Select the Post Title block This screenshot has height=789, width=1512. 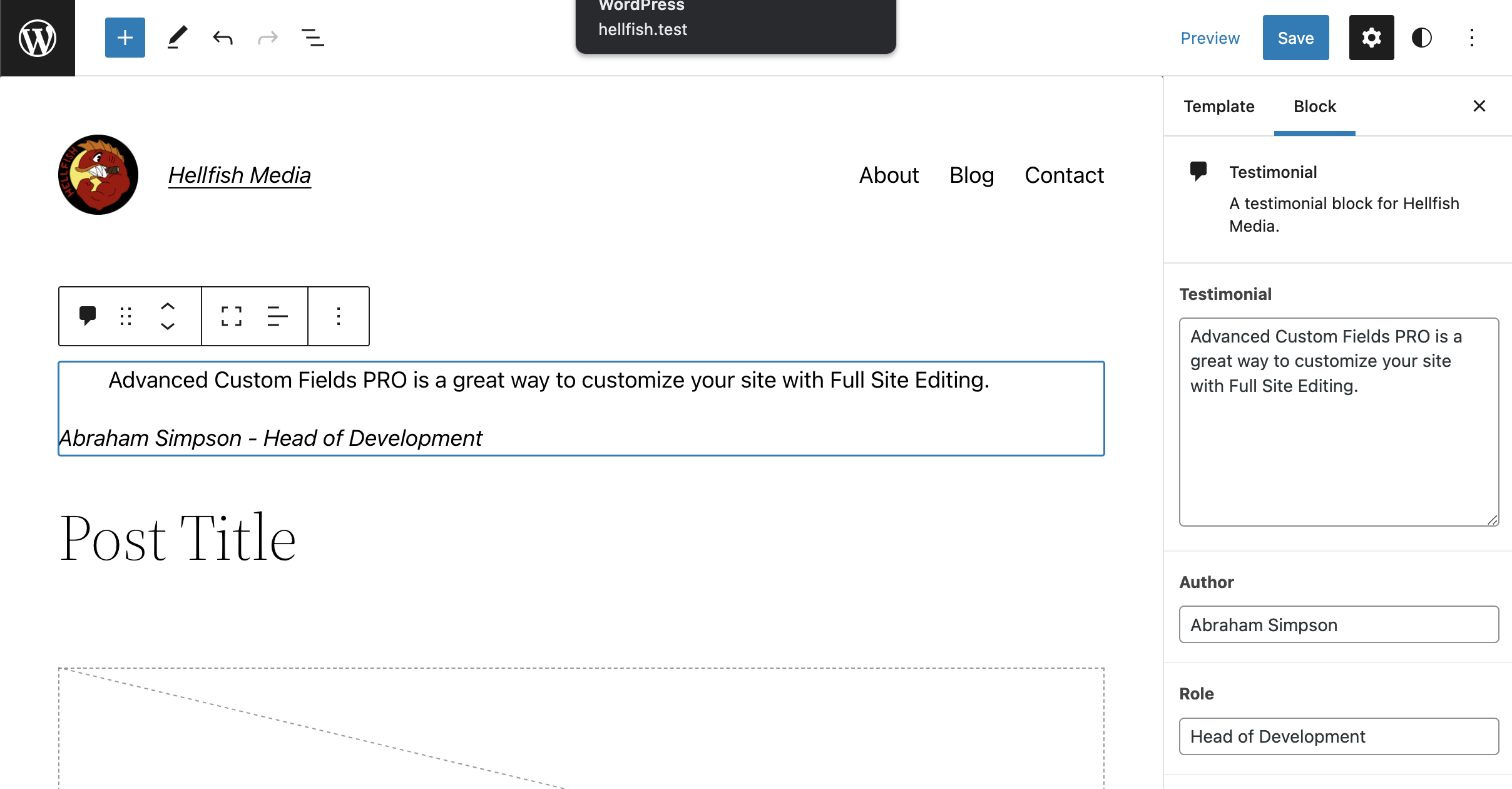click(178, 538)
